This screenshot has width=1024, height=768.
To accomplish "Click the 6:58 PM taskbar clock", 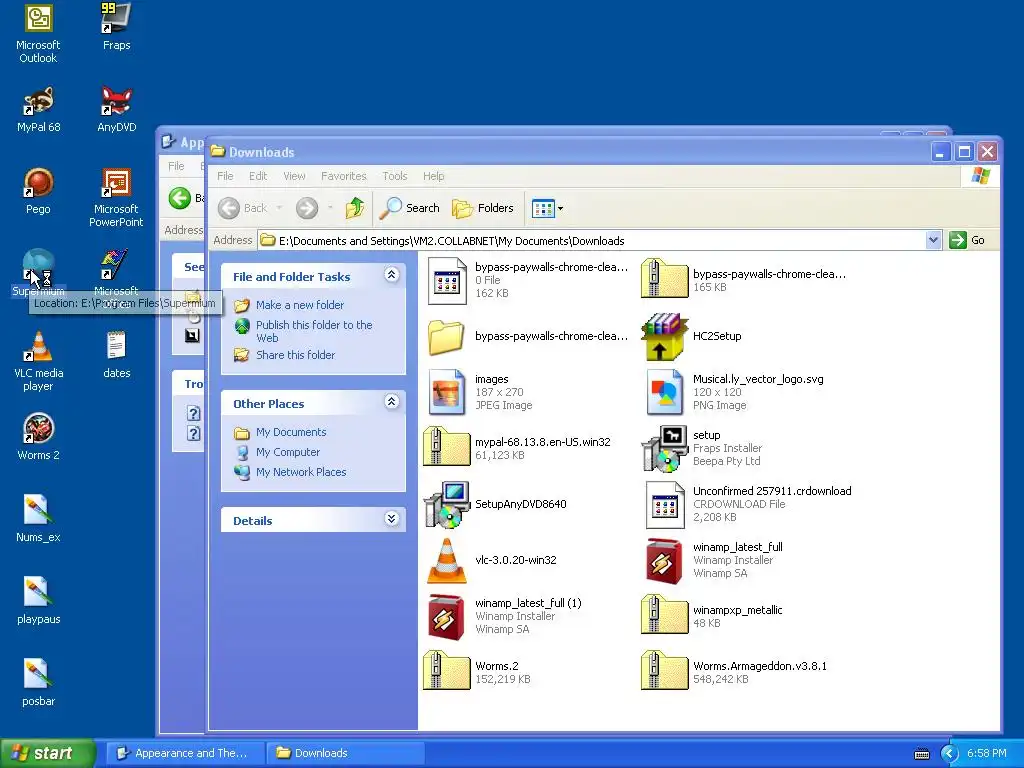I will 987,753.
